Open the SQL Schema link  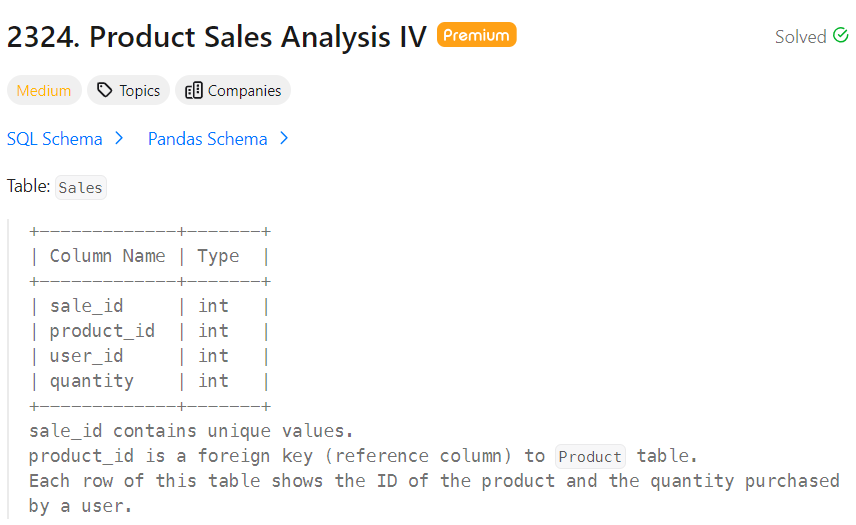click(55, 139)
